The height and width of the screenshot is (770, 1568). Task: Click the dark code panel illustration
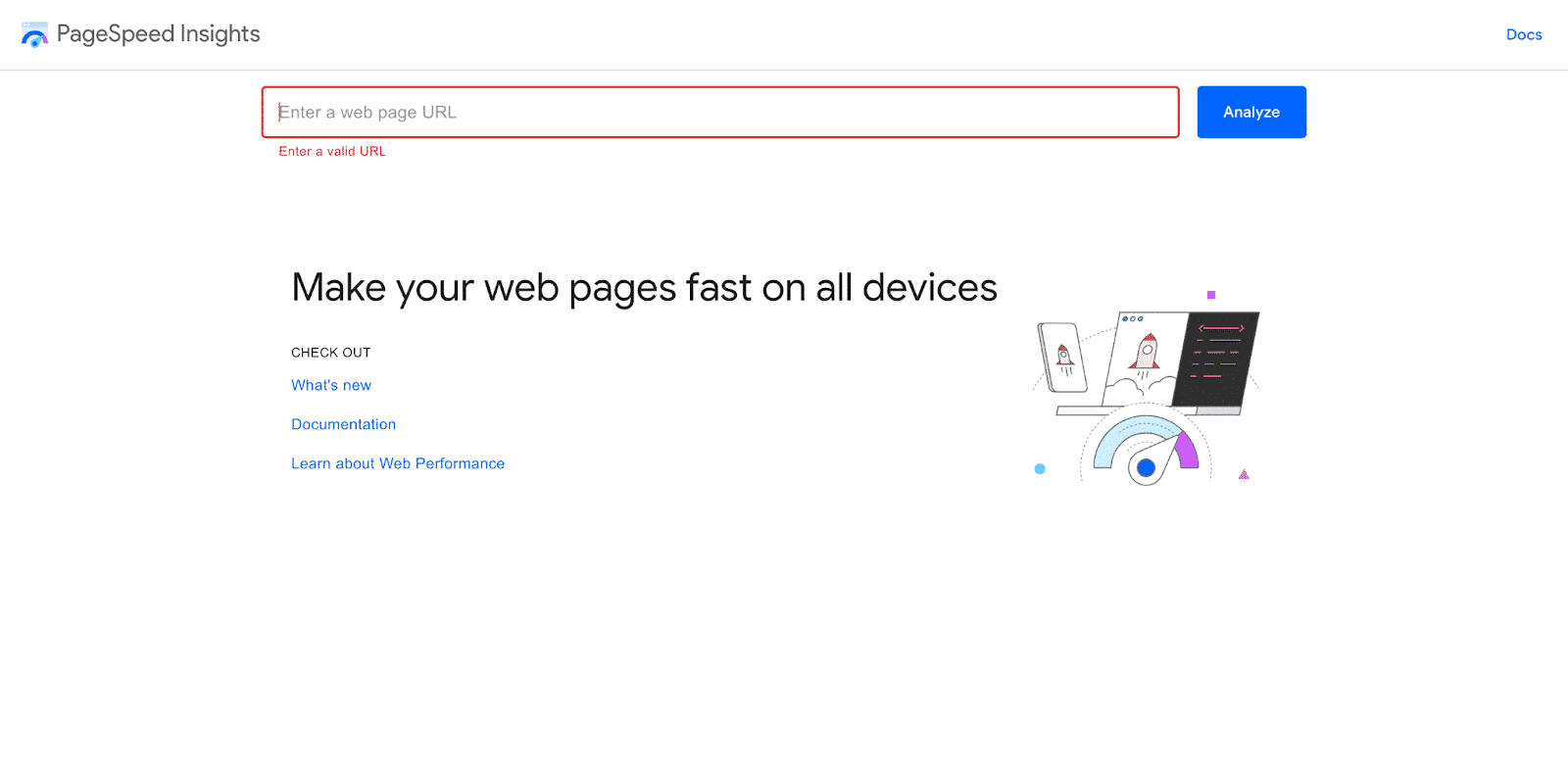(1217, 358)
